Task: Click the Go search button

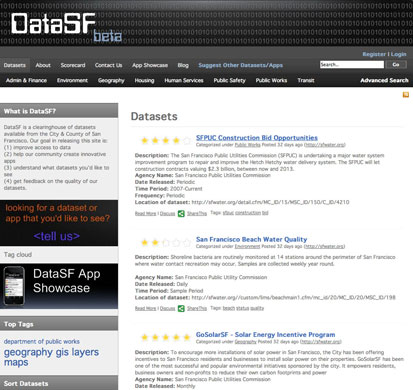Action: coord(396,65)
